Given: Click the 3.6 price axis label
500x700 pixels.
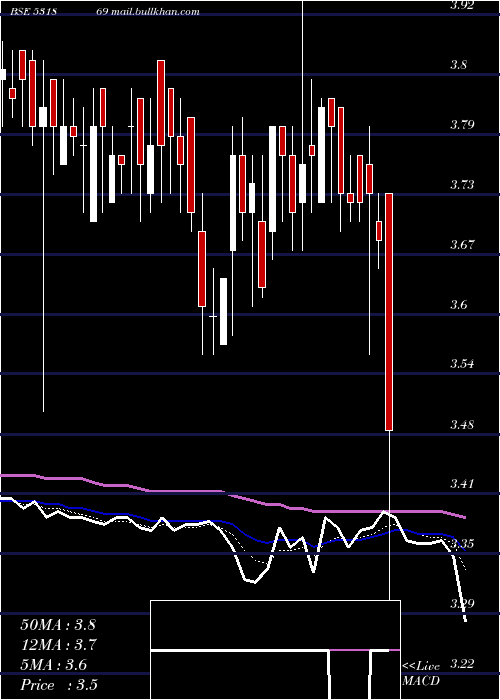Looking at the screenshot, I should [458, 305].
